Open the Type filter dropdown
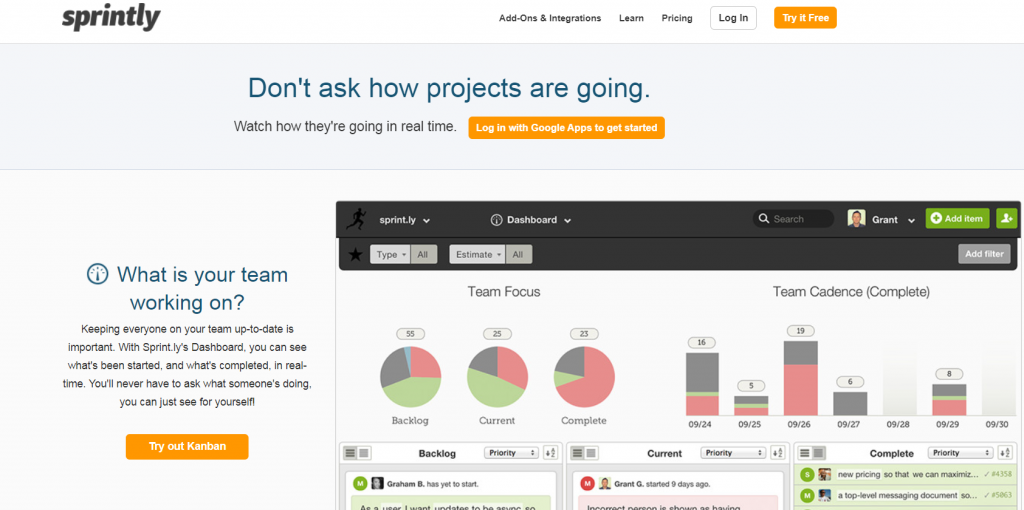 pos(391,255)
